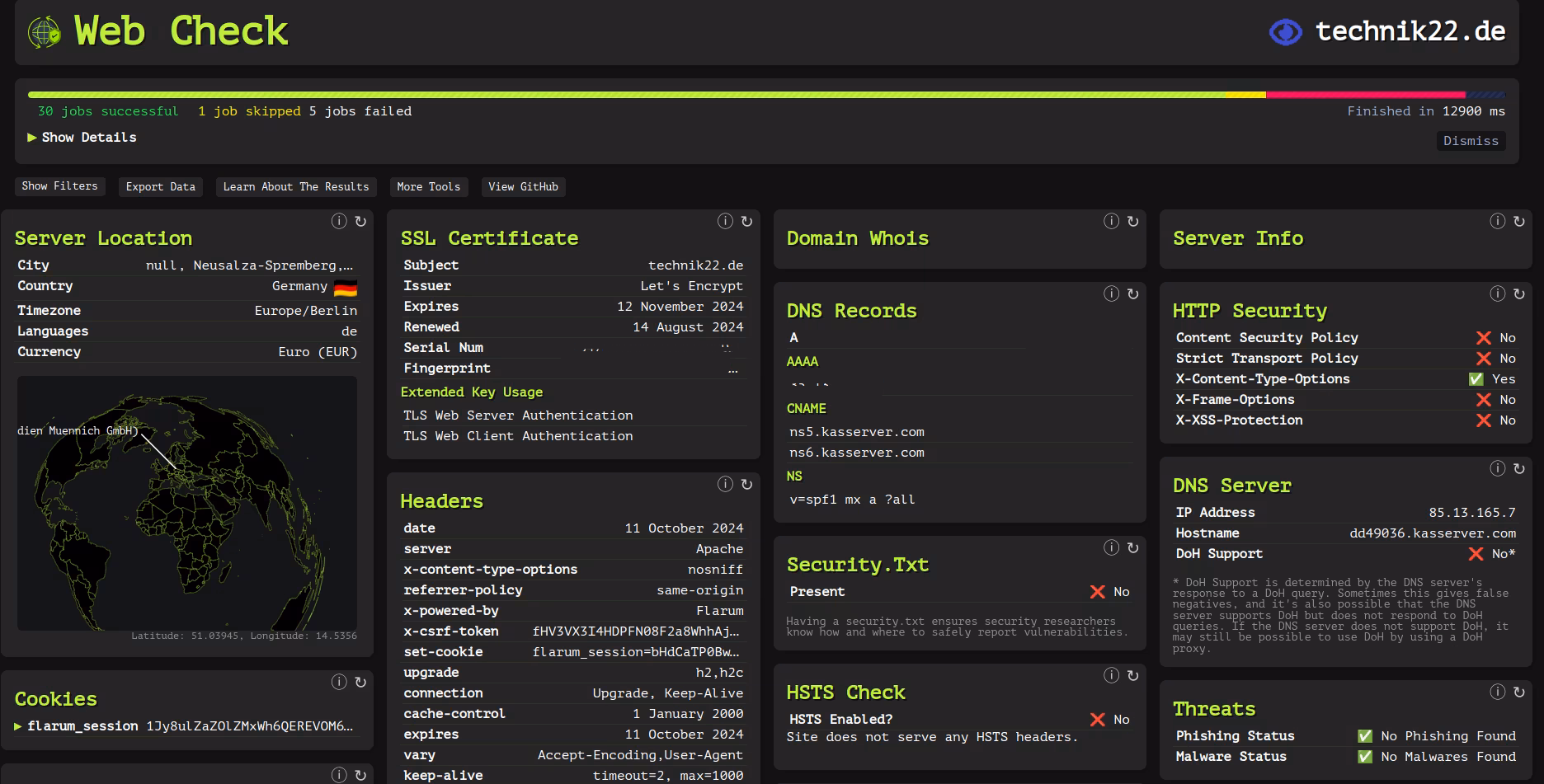This screenshot has width=1544, height=784.
Task: Refresh the DNS Server card
Action: [x=1518, y=468]
